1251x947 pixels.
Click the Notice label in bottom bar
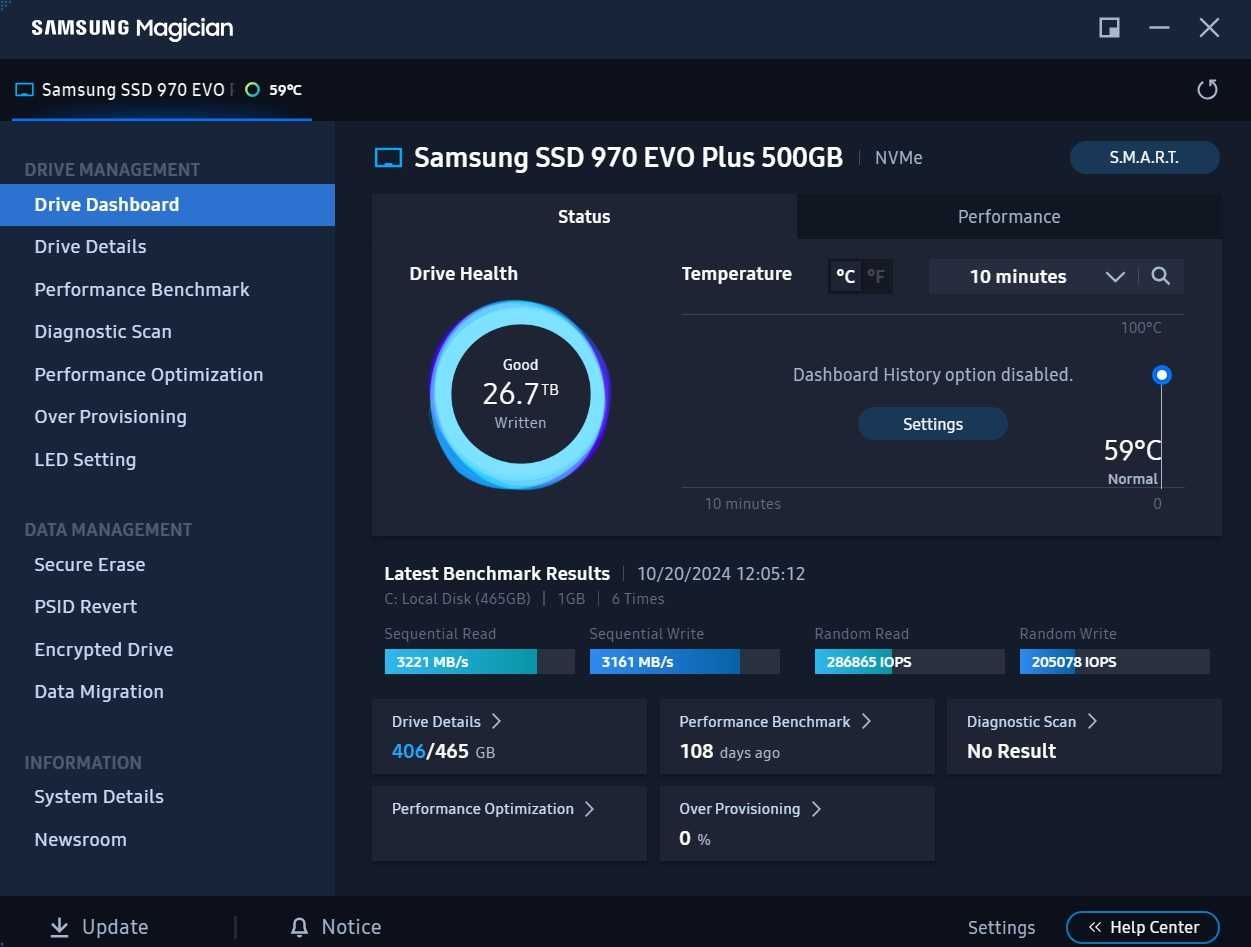tap(351, 928)
